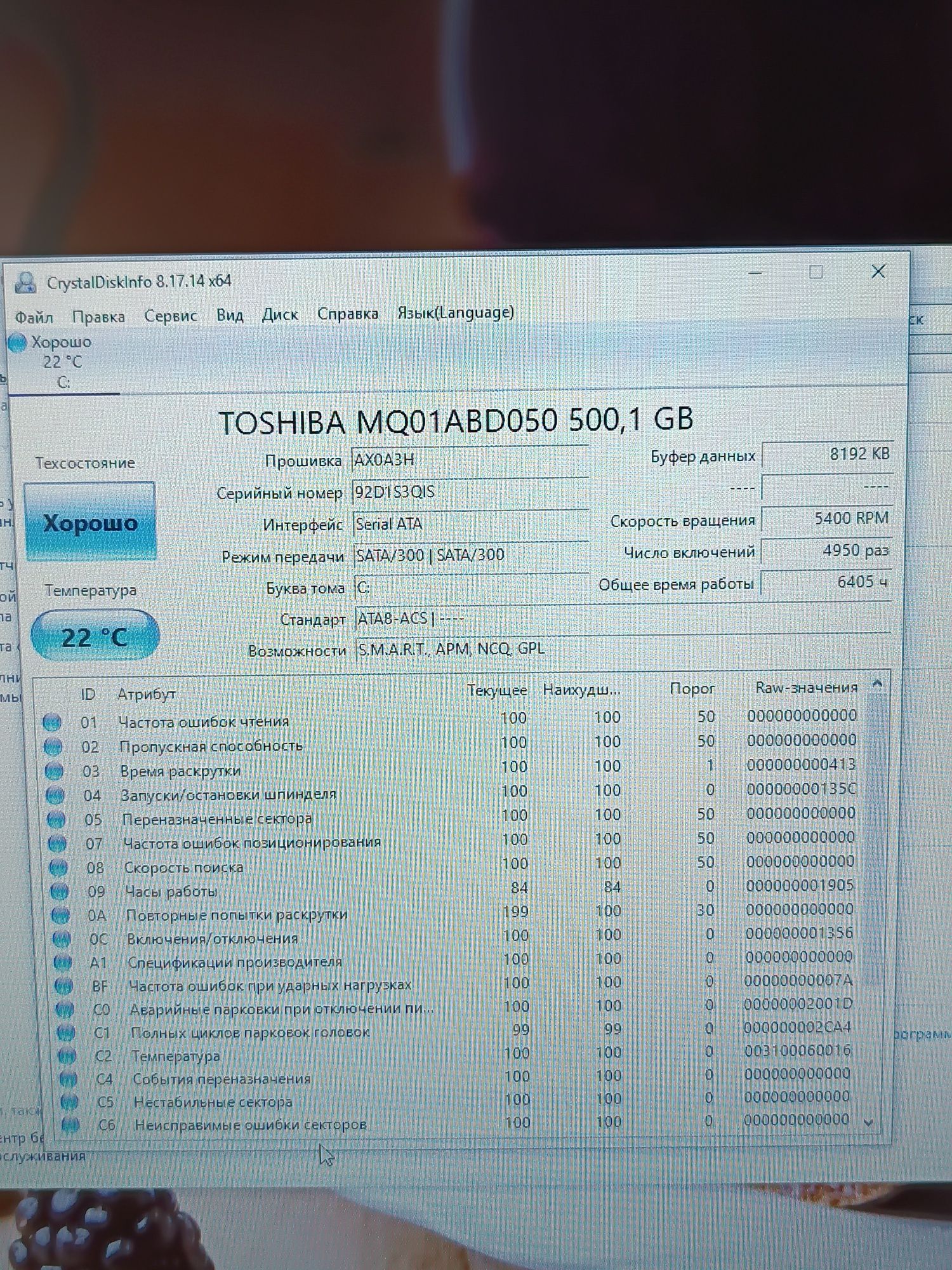Click status icon for C6 Неисправимые ошибки секторов

(x=70, y=1125)
